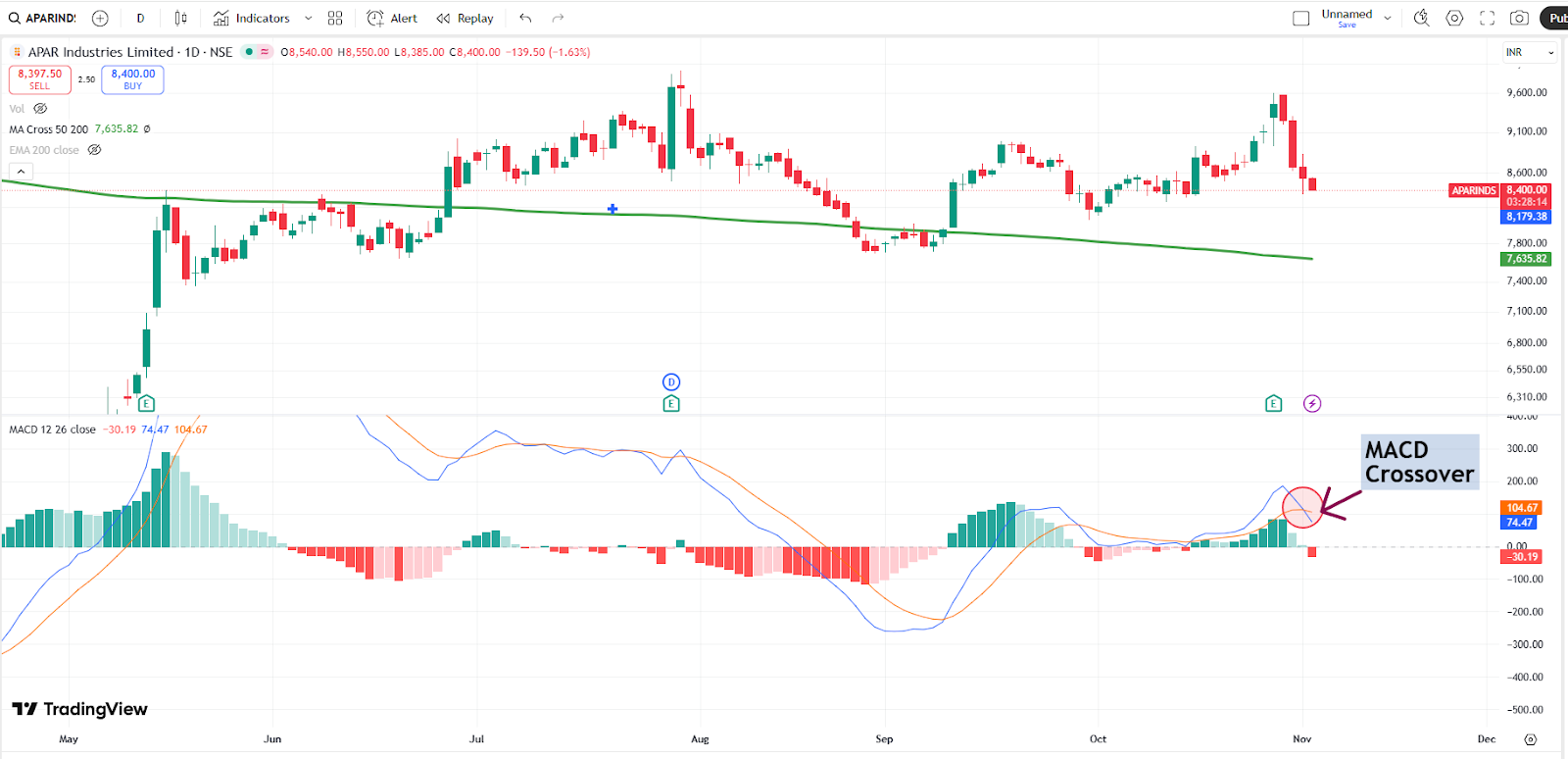Open the candlestick chart style selector
Screen dimensions: 1568x759
(x=180, y=18)
